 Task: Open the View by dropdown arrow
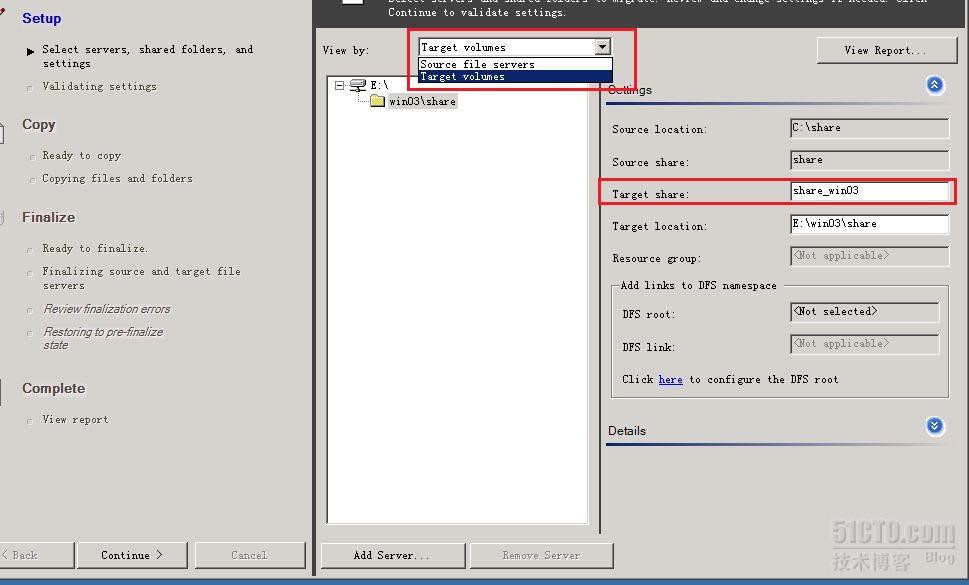602,47
